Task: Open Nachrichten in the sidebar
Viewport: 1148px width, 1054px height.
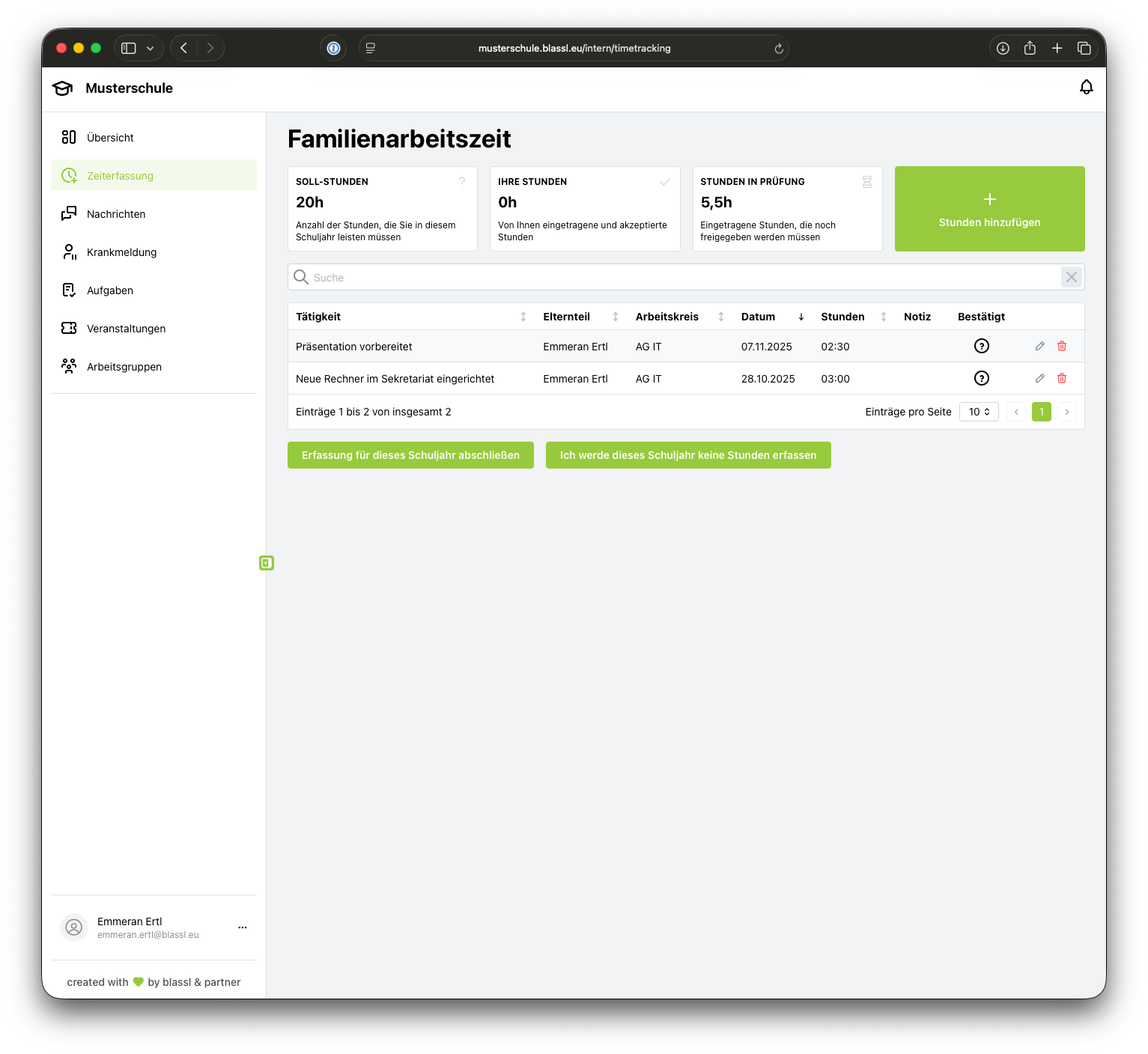Action: [x=116, y=214]
